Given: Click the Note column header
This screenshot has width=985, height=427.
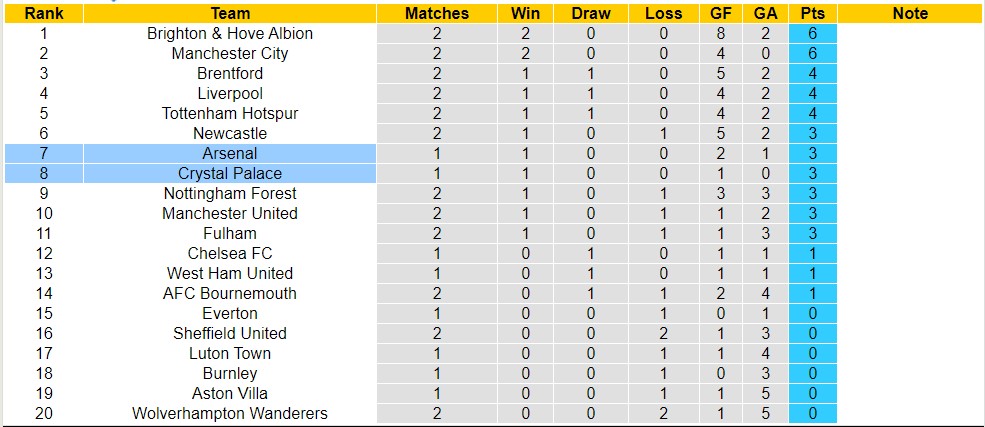Looking at the screenshot, I should (x=910, y=13).
